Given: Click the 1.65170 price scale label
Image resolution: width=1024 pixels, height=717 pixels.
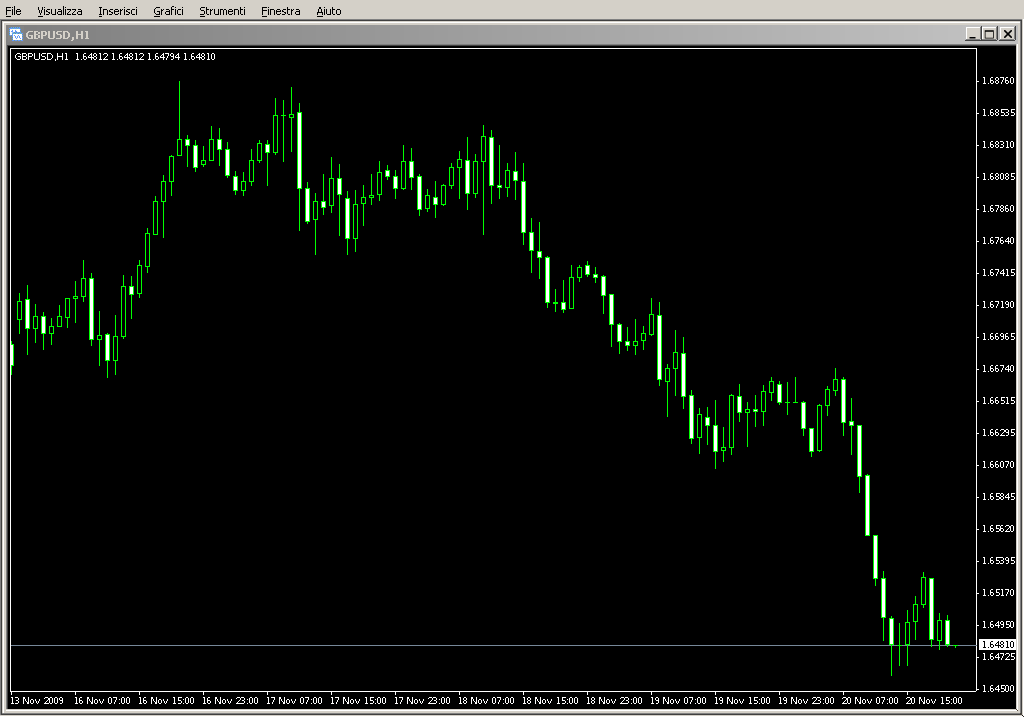Looking at the screenshot, I should coord(999,593).
